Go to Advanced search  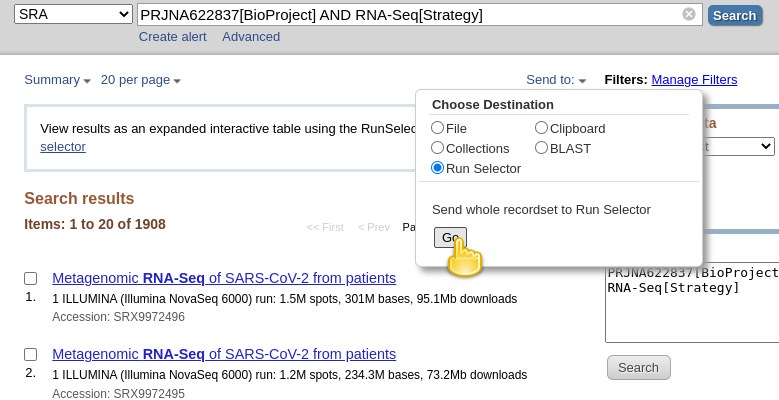click(x=251, y=36)
